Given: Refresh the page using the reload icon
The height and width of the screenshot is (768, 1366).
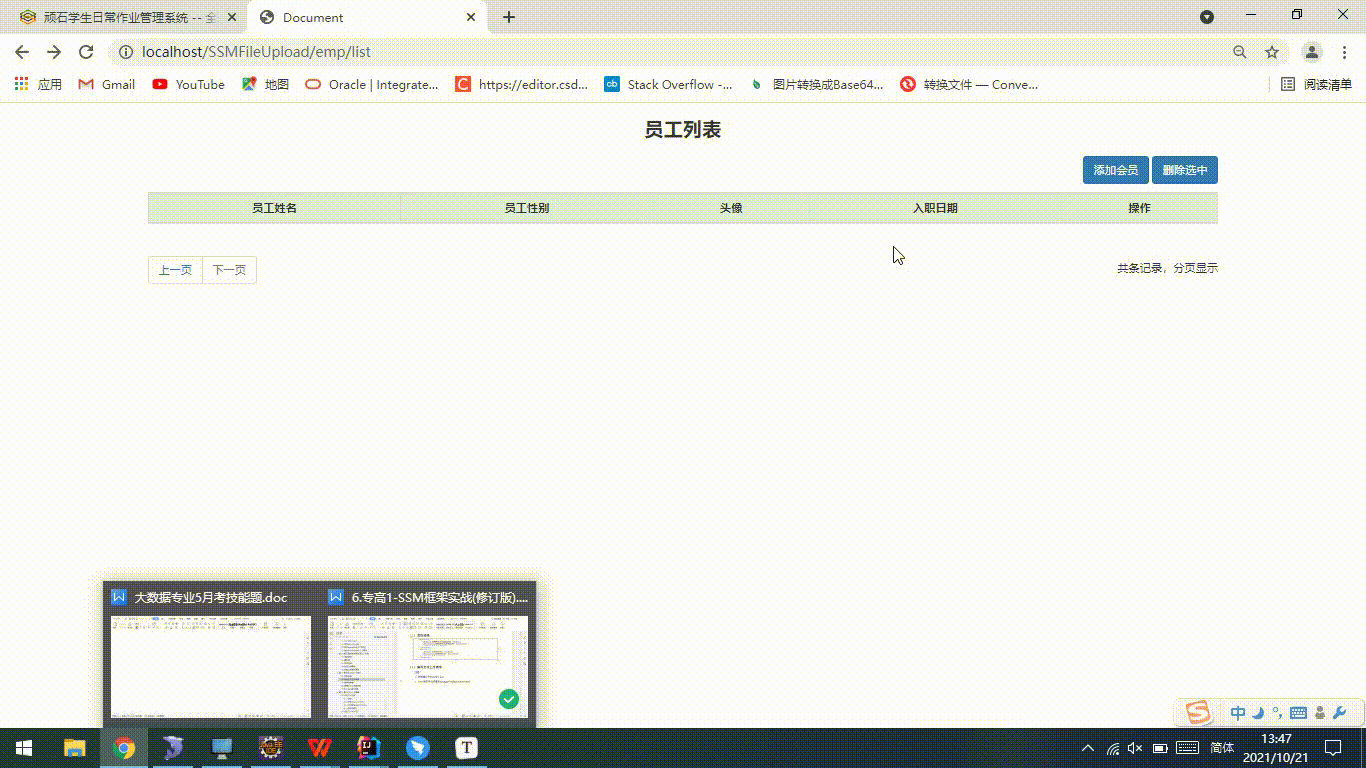Looking at the screenshot, I should pos(89,52).
